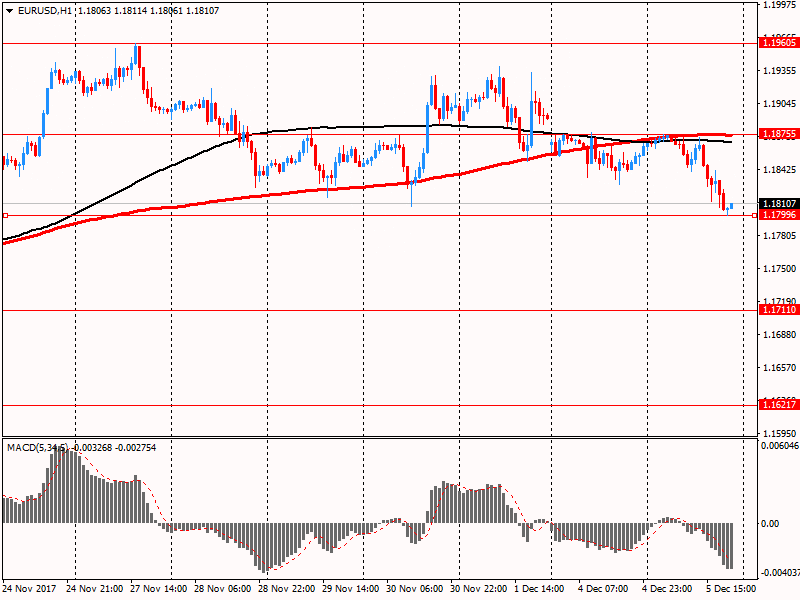Click the 1.18425 price scale value

click(x=779, y=170)
